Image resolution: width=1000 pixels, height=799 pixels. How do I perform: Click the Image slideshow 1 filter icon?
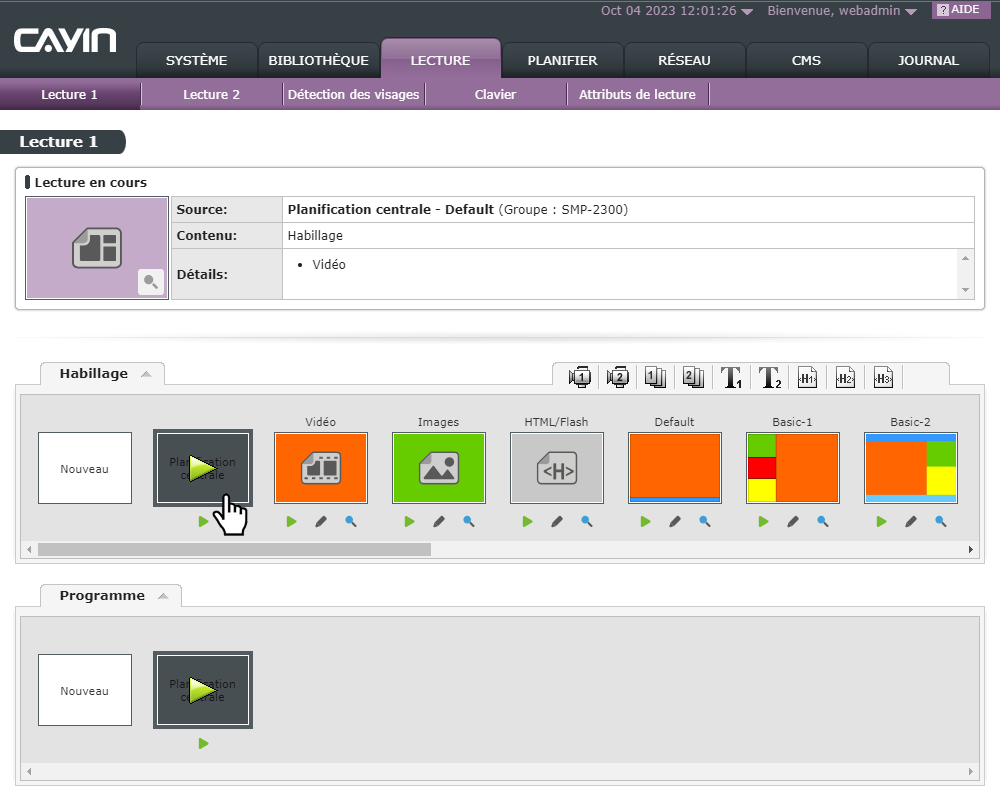point(655,377)
